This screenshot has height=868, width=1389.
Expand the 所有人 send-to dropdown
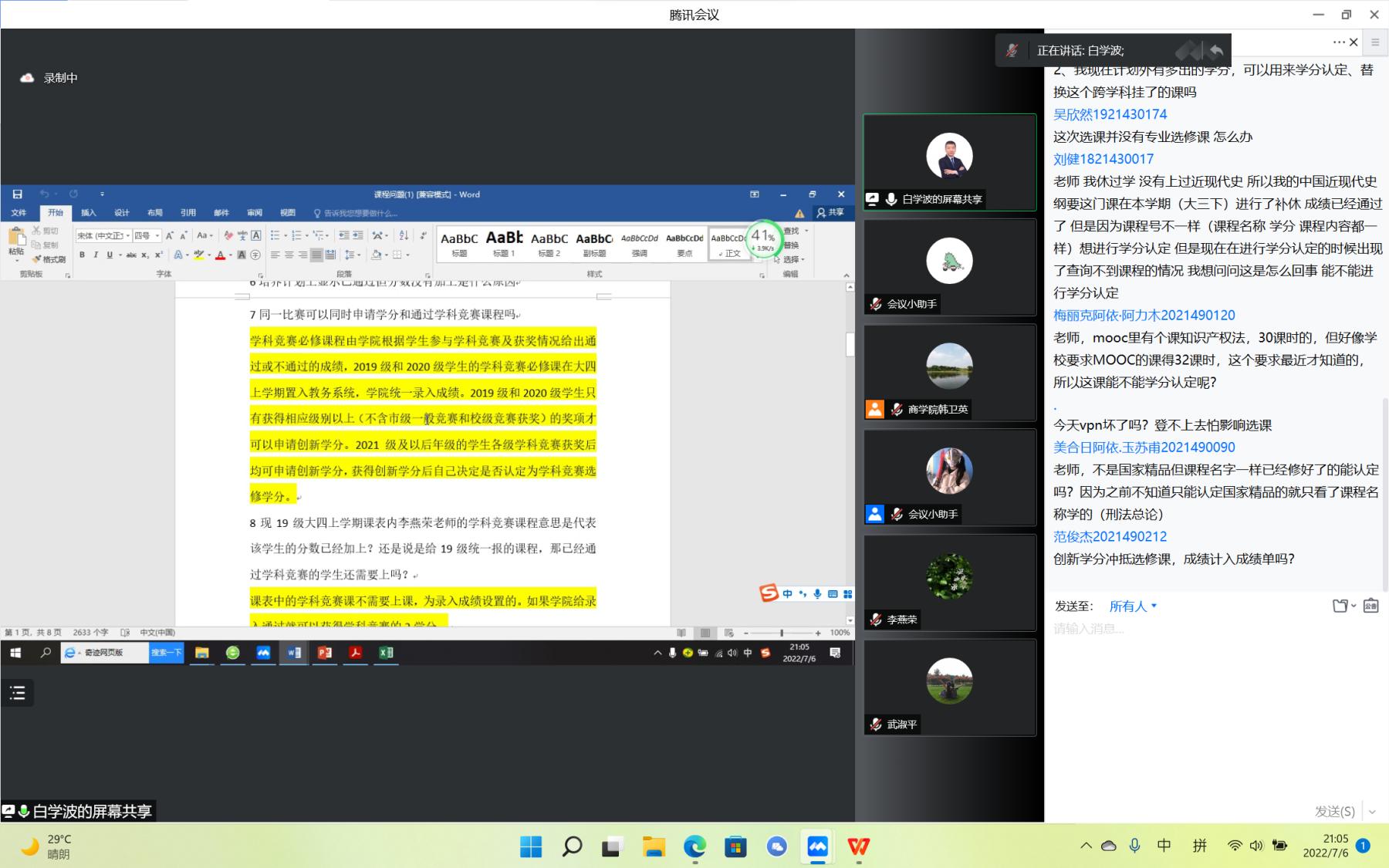pos(1133,606)
